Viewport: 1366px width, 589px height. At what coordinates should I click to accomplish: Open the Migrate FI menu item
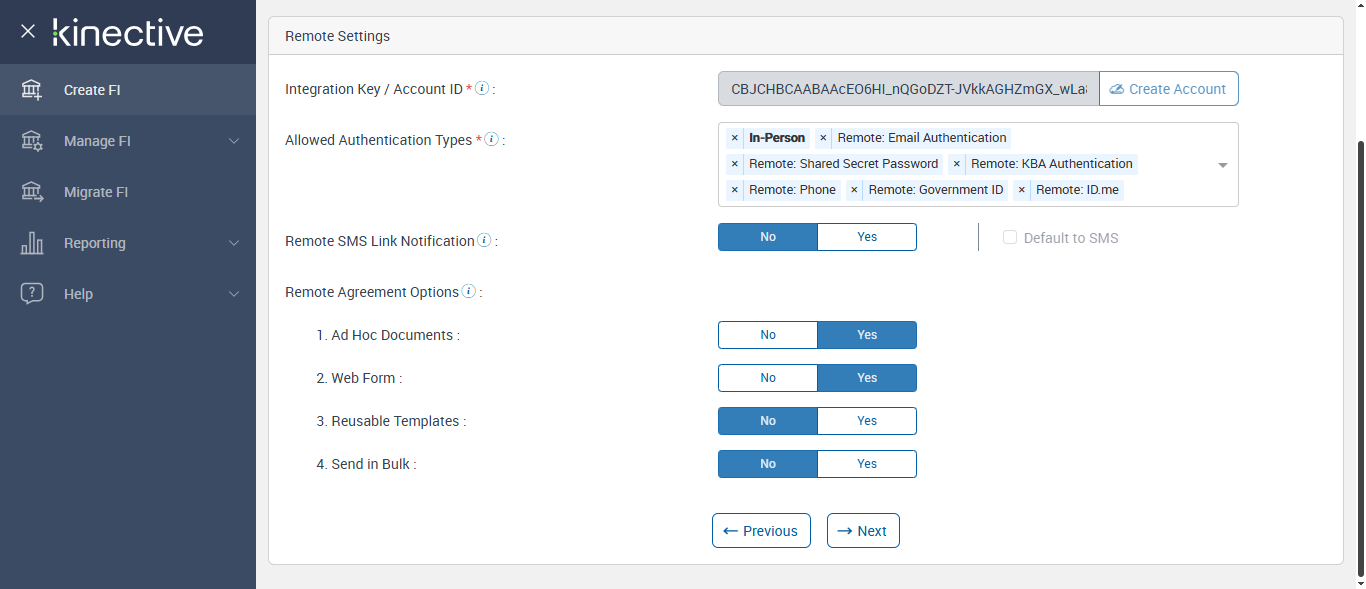point(96,192)
